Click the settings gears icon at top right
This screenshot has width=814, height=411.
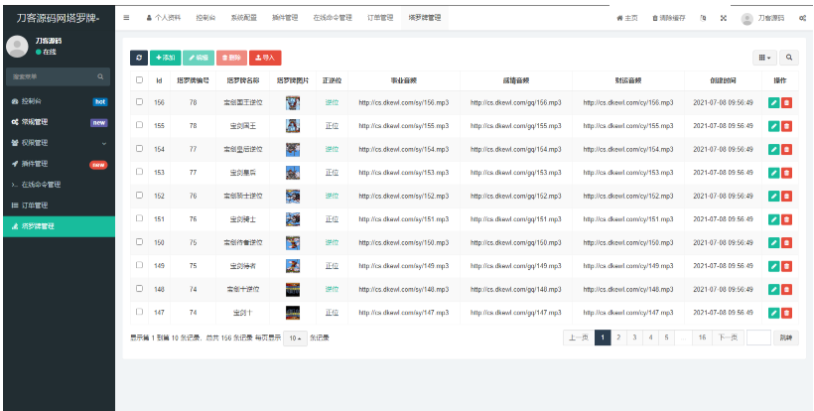click(x=802, y=18)
